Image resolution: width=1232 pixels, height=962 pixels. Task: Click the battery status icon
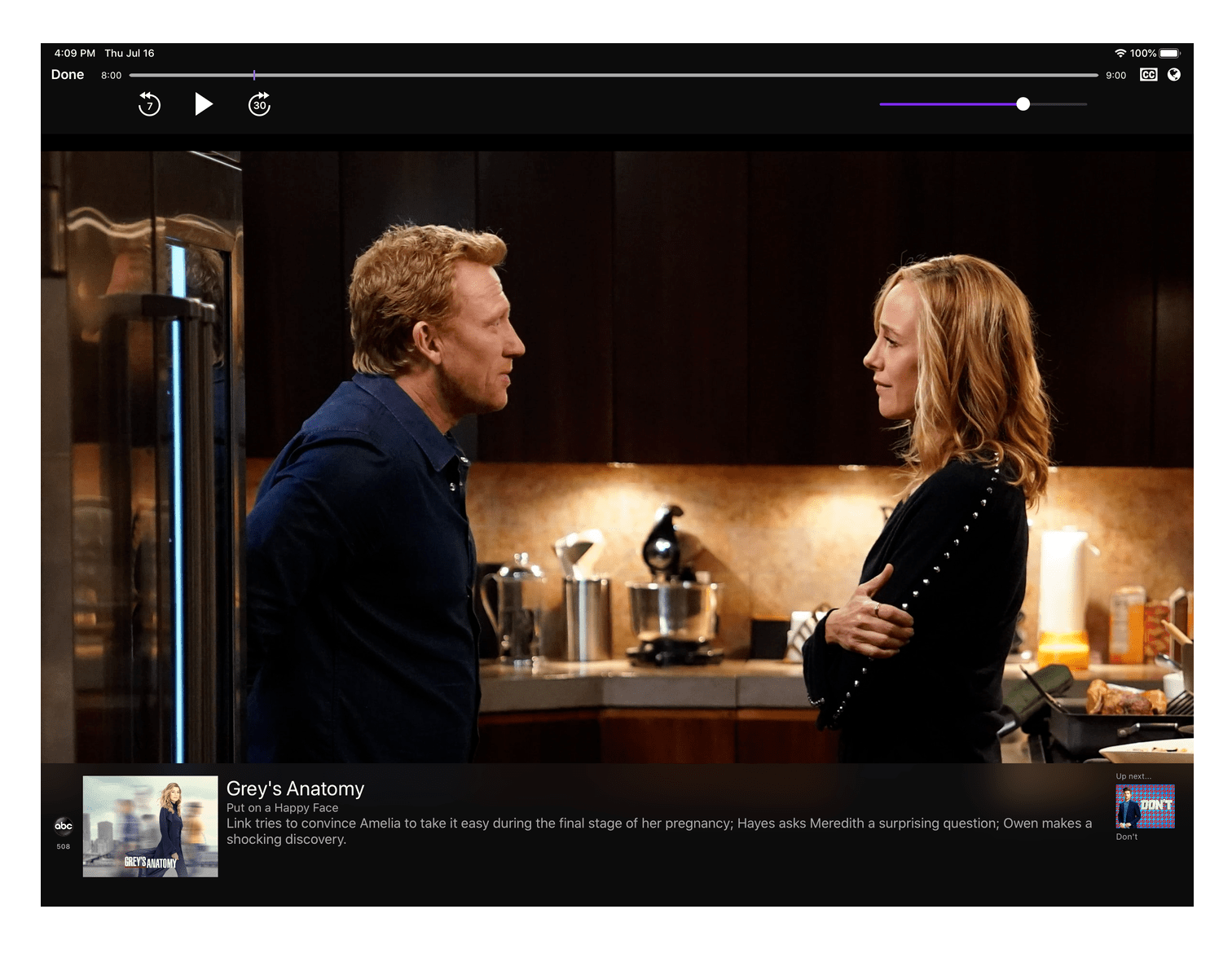[x=1169, y=53]
